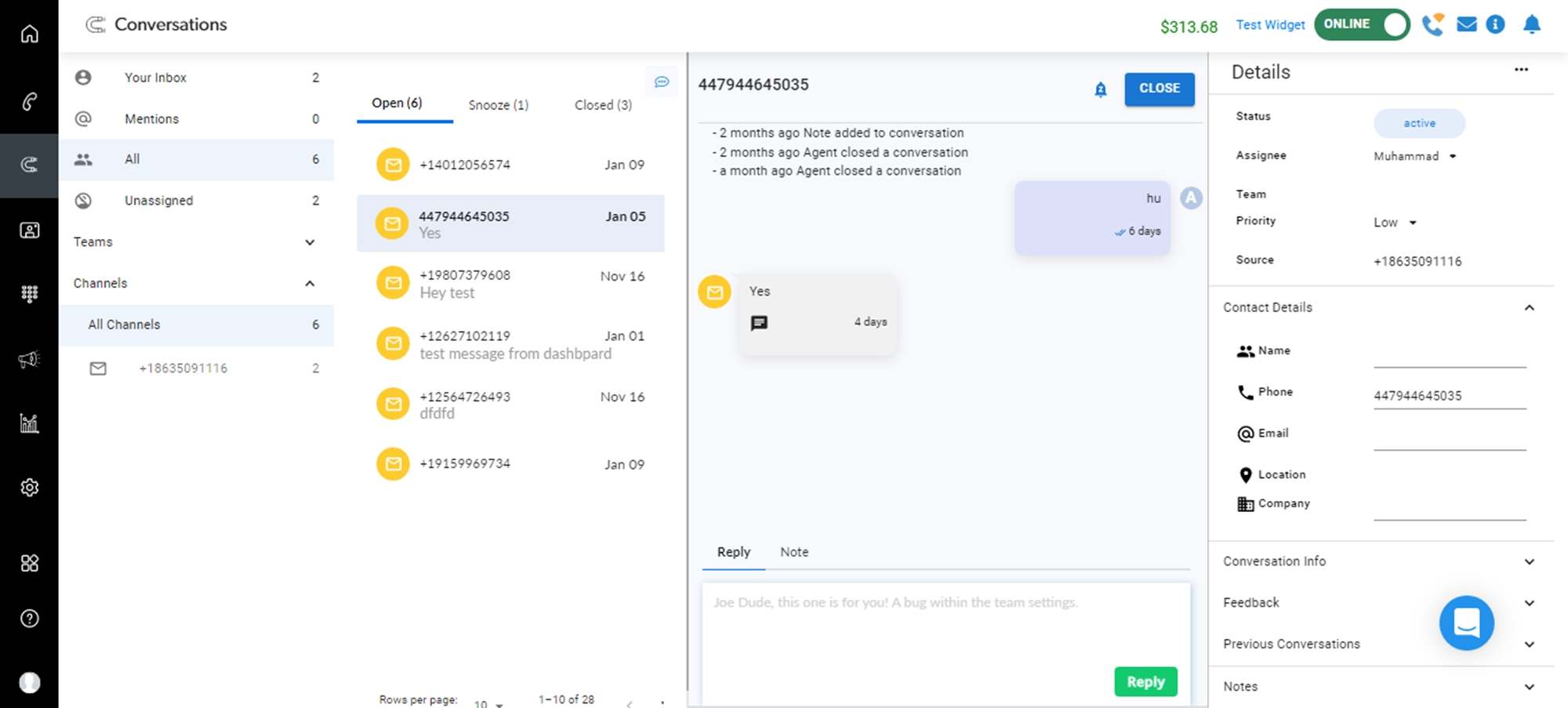The width and height of the screenshot is (1568, 708).
Task: Open the three-dot Details menu
Action: click(x=1521, y=70)
